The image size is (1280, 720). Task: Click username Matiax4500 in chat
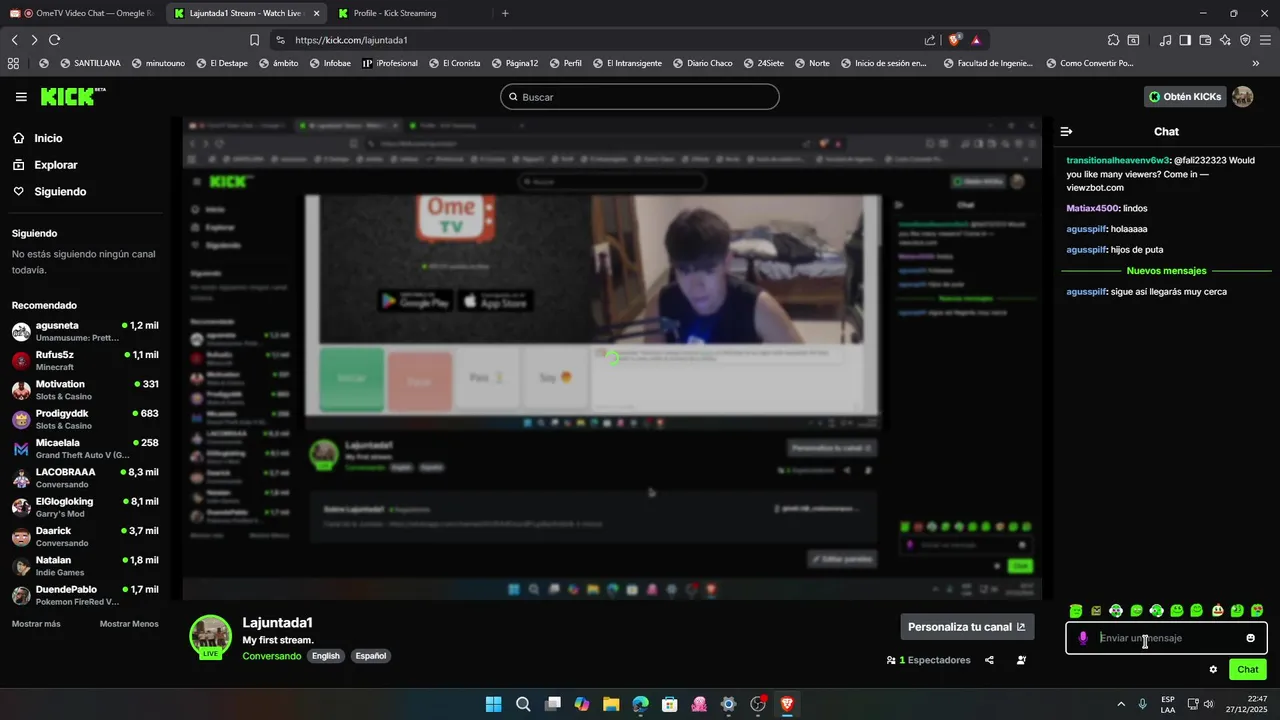[x=1092, y=208]
